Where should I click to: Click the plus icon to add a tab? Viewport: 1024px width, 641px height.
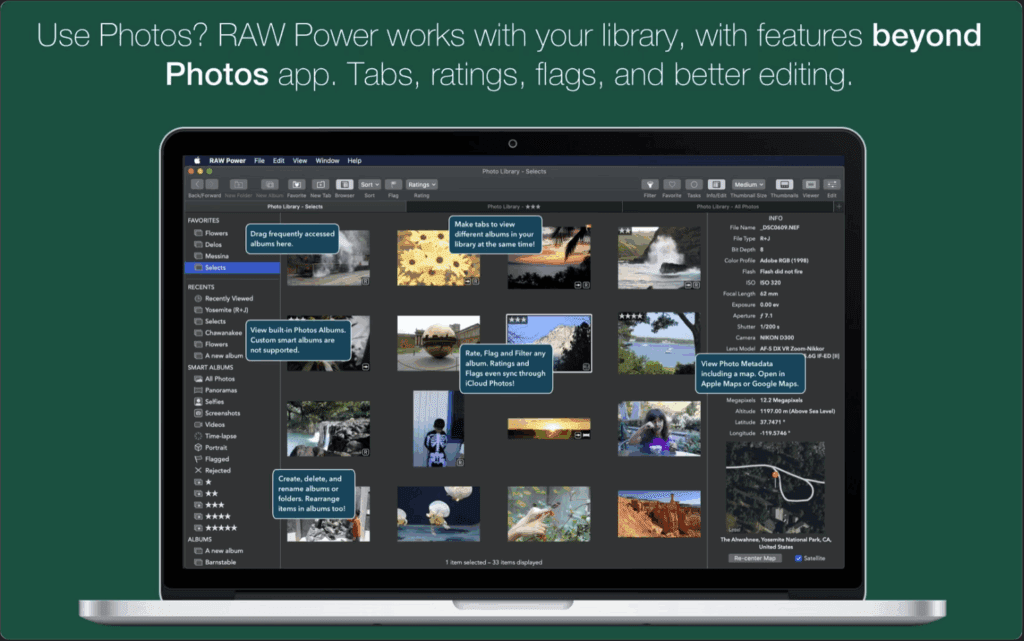[x=839, y=206]
